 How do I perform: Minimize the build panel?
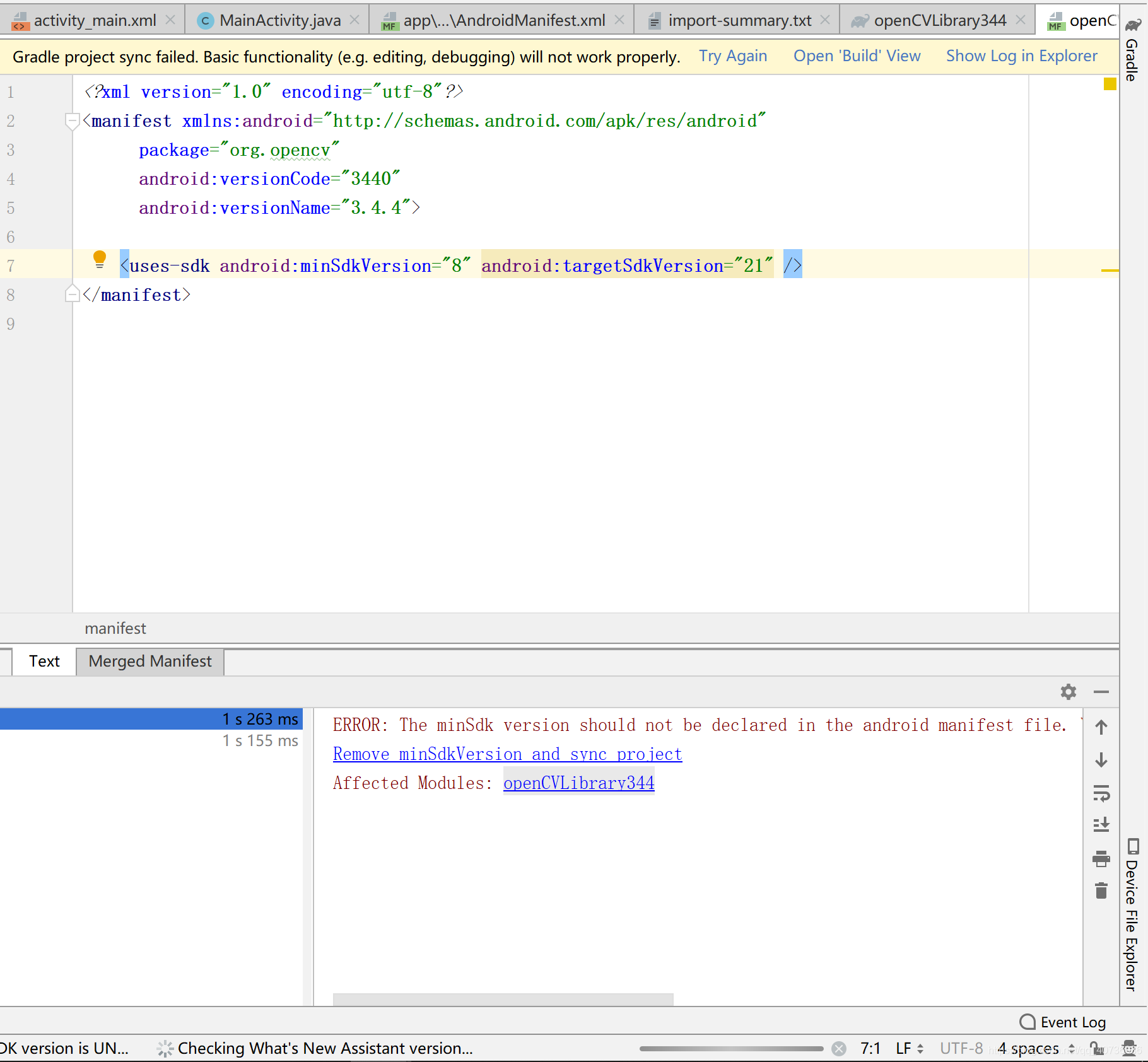click(x=1101, y=692)
